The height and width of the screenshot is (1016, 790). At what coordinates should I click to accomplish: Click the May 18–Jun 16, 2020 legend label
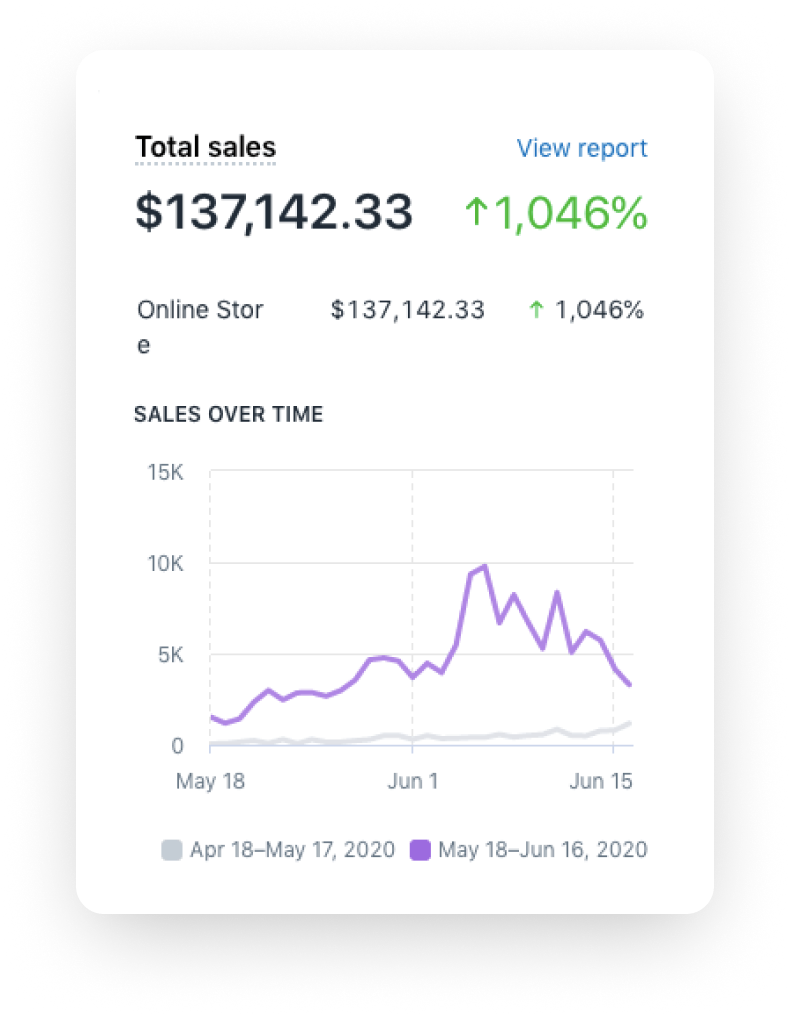tap(543, 850)
